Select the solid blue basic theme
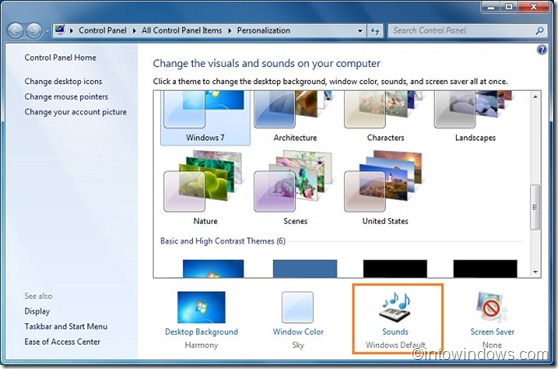The height and width of the screenshot is (369, 558). coord(305,269)
